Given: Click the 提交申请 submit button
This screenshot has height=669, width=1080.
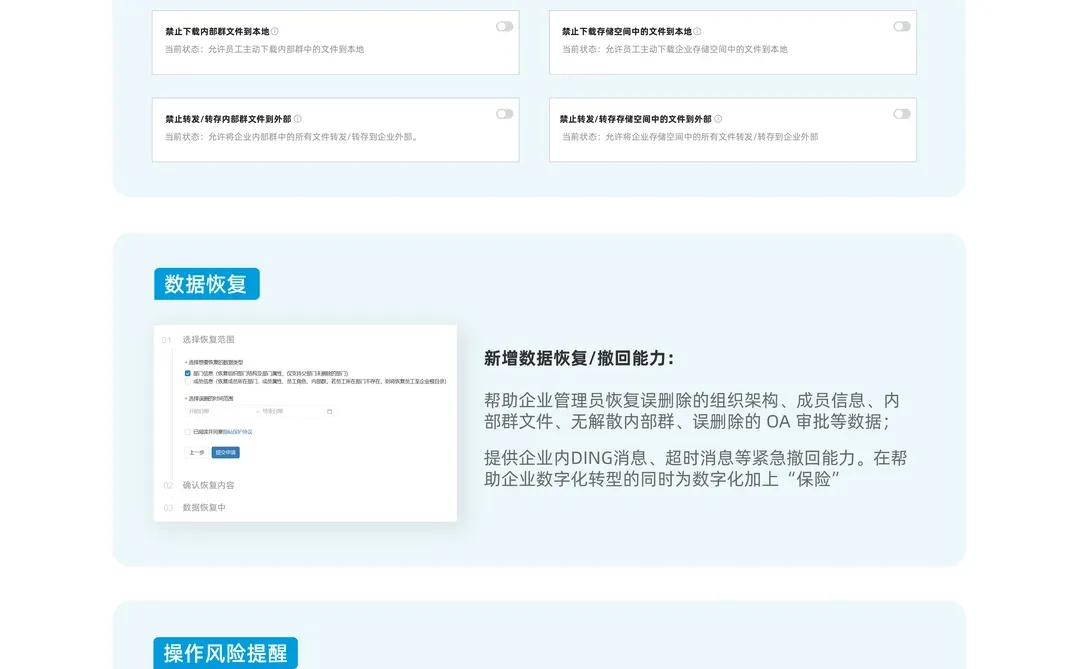Looking at the screenshot, I should click(225, 451).
